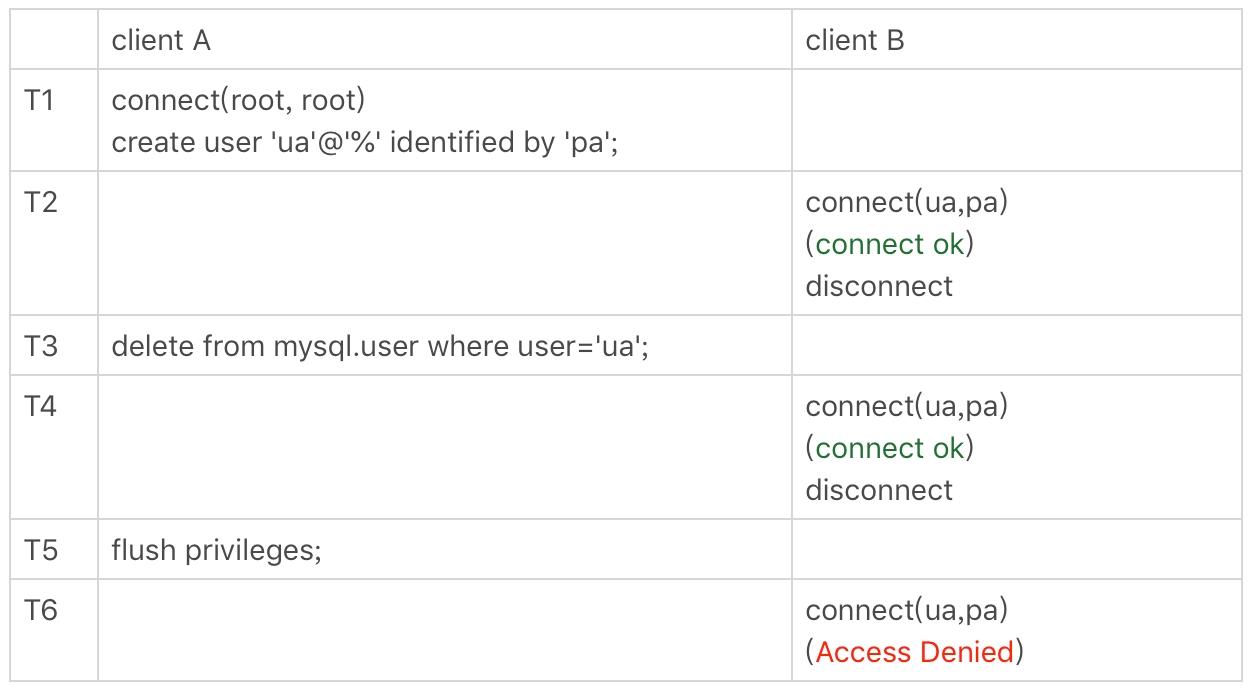Select the T3 row label
This screenshot has width=1250, height=690.
41,346
